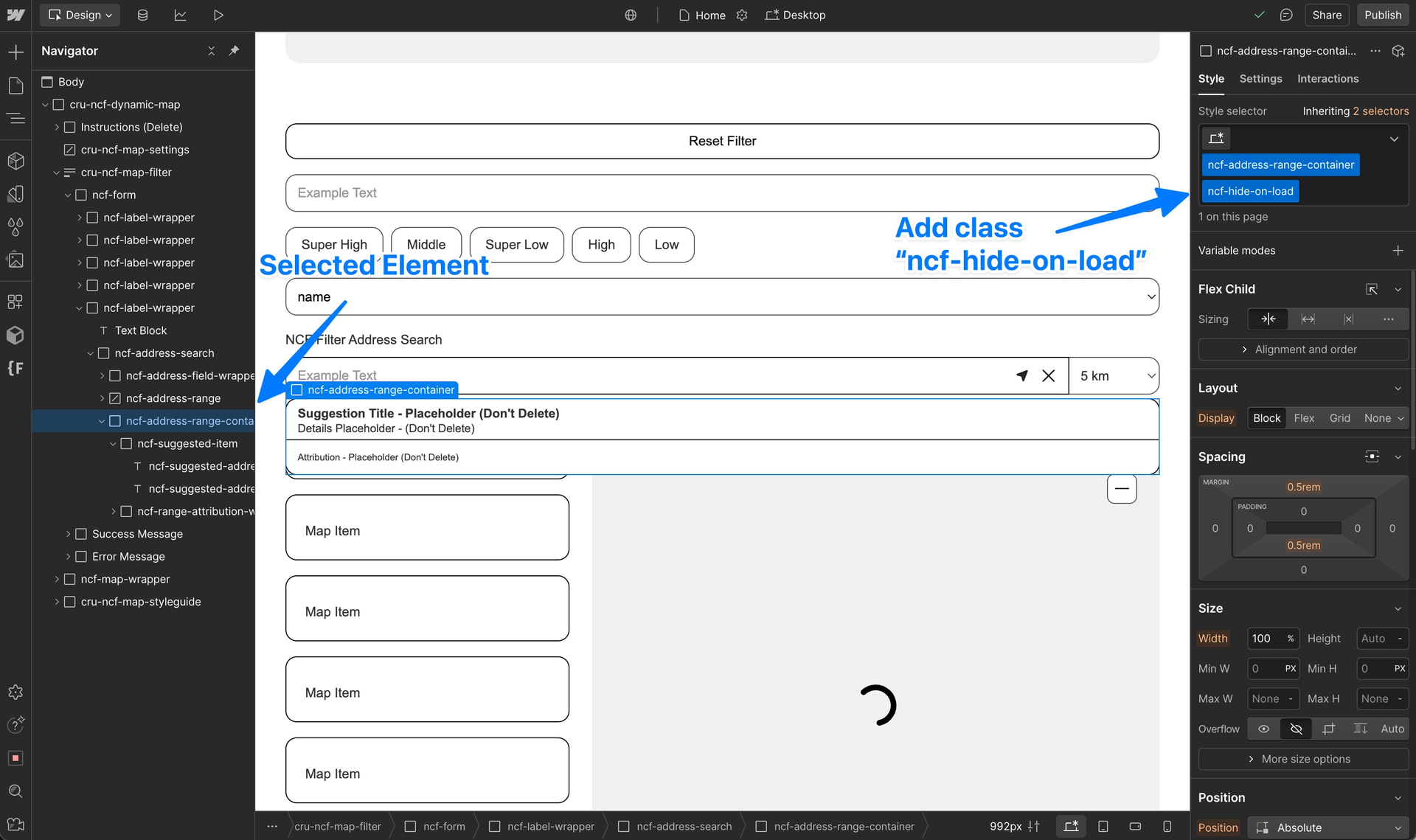Click the top Example Text input
The image size is (1416, 840).
click(722, 193)
